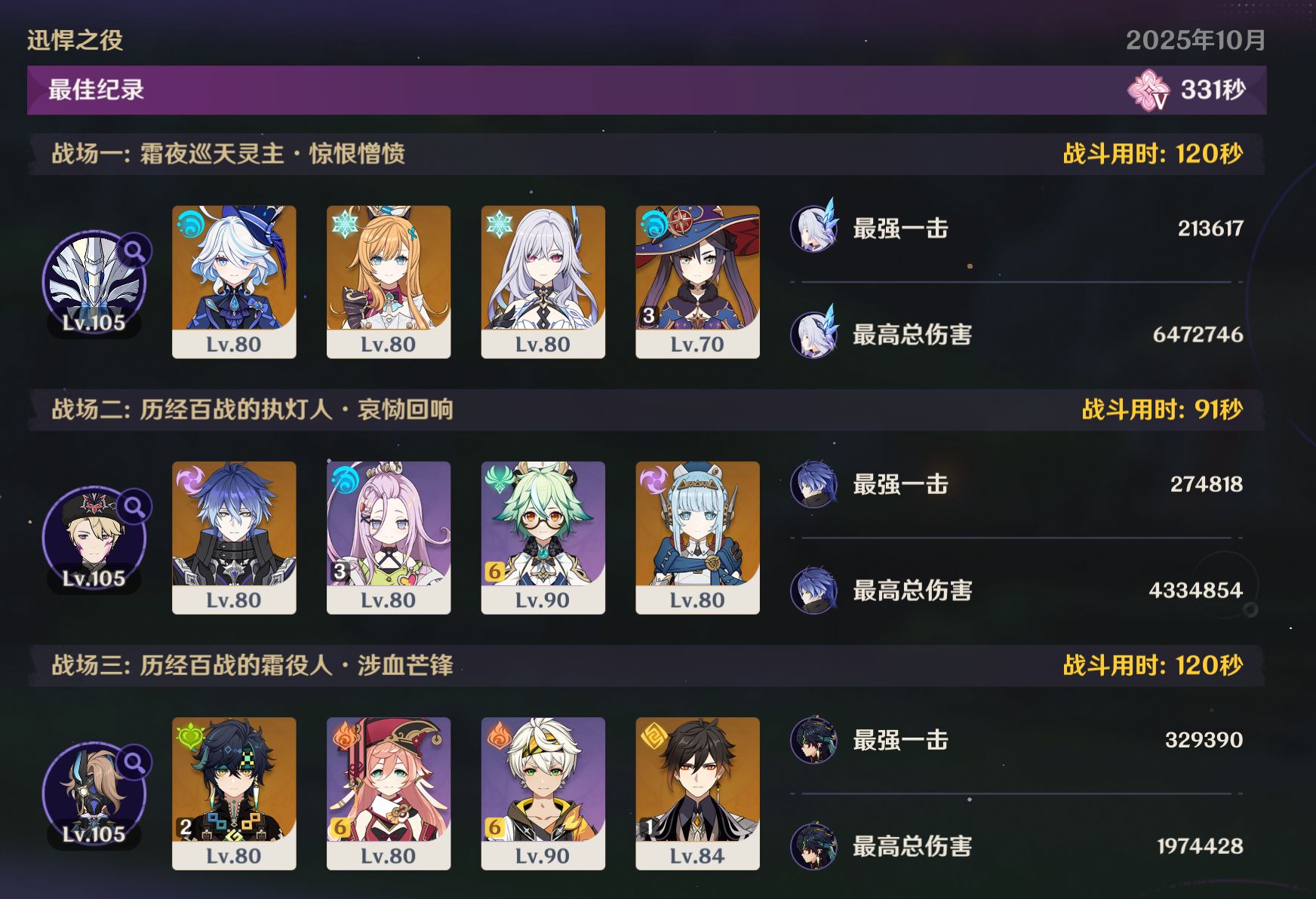The height and width of the screenshot is (899, 1316).
Task: Click 战斗用时 91秒 label
Action: point(1162,410)
